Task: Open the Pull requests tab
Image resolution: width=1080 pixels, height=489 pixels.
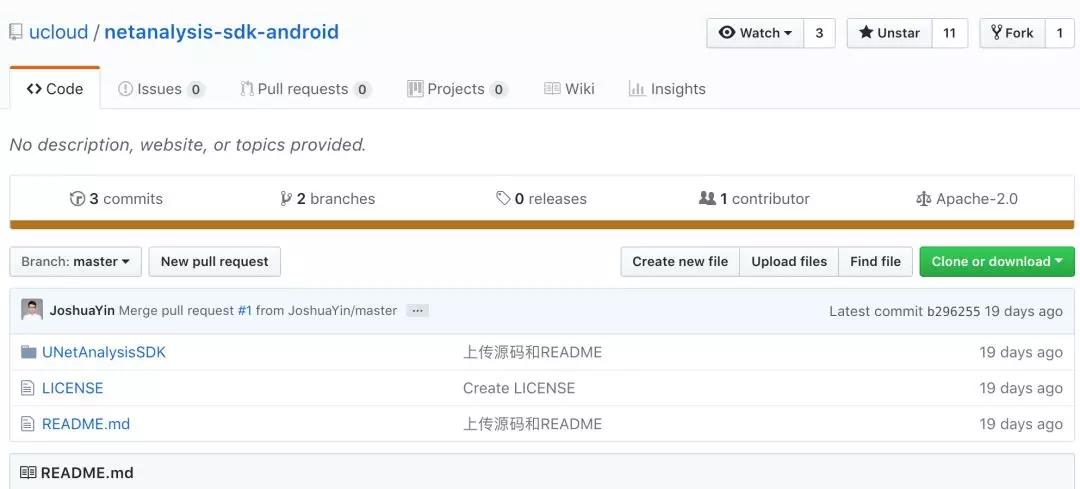Action: [x=306, y=89]
